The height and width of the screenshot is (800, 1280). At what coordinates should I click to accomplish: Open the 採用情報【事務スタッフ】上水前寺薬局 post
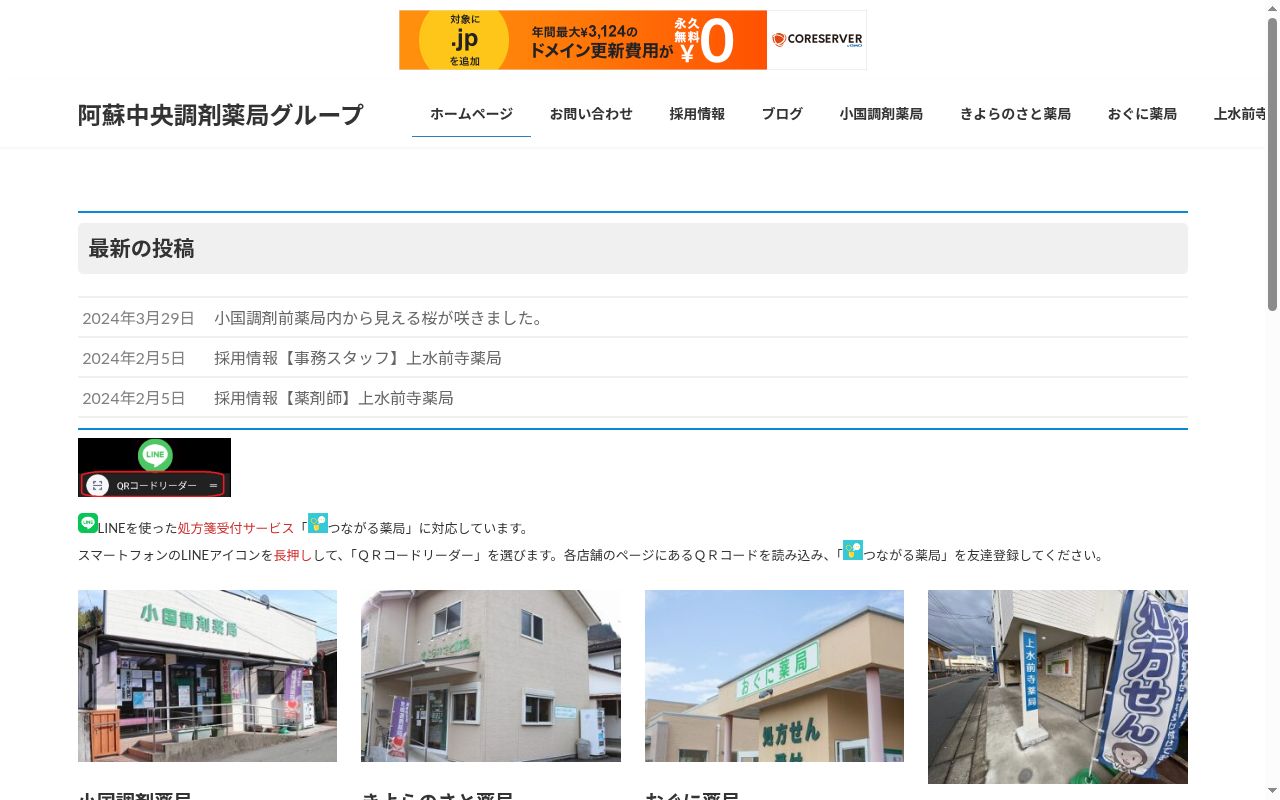click(358, 358)
